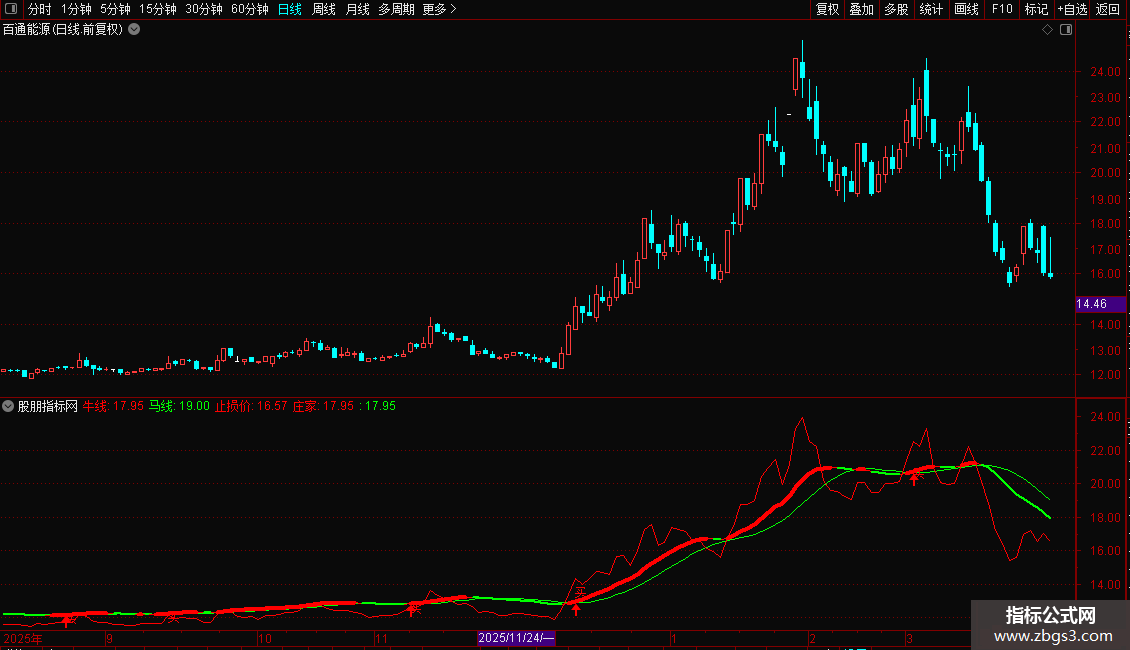
Task: Click the 返回 back button
Action: (x=1108, y=9)
